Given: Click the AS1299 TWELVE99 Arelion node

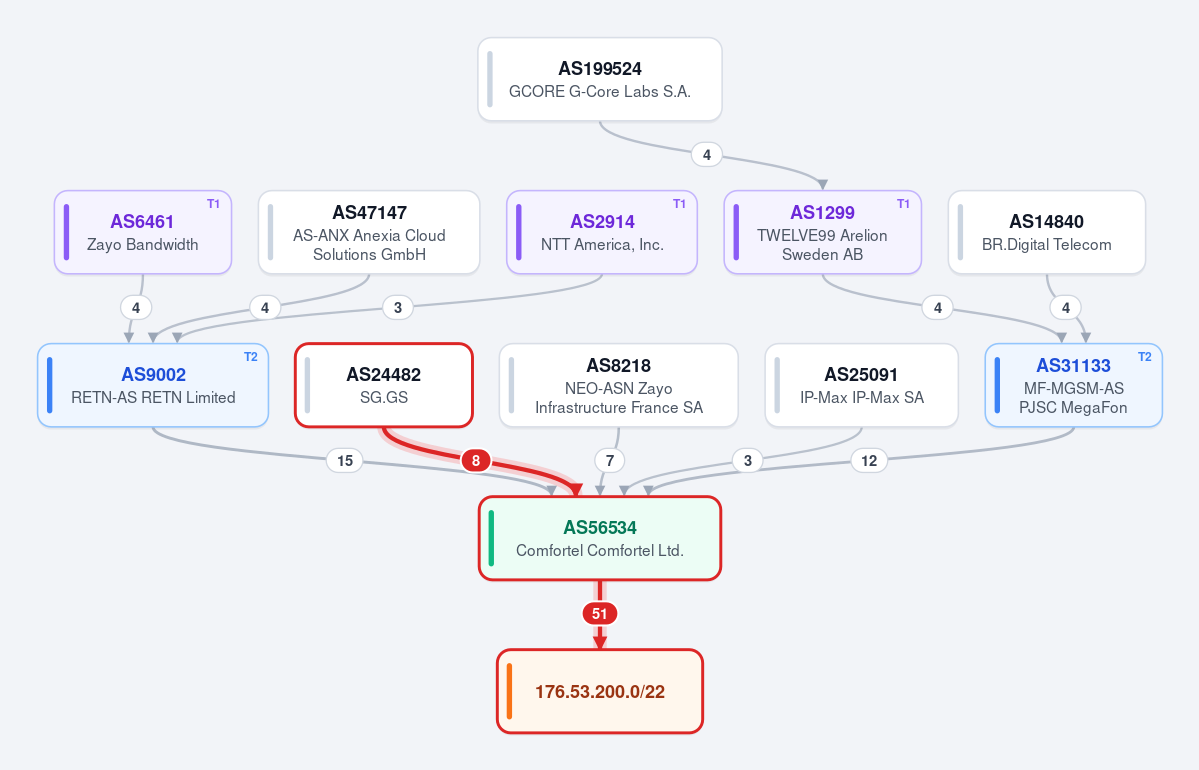Looking at the screenshot, I should pyautogui.click(x=823, y=232).
